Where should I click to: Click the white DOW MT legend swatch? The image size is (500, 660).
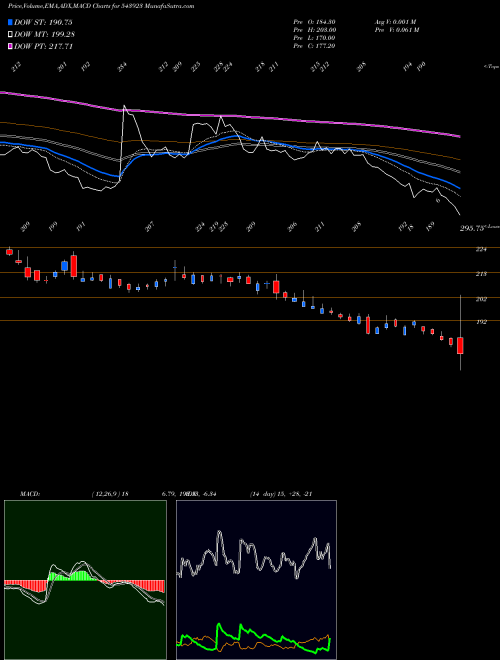(11, 35)
